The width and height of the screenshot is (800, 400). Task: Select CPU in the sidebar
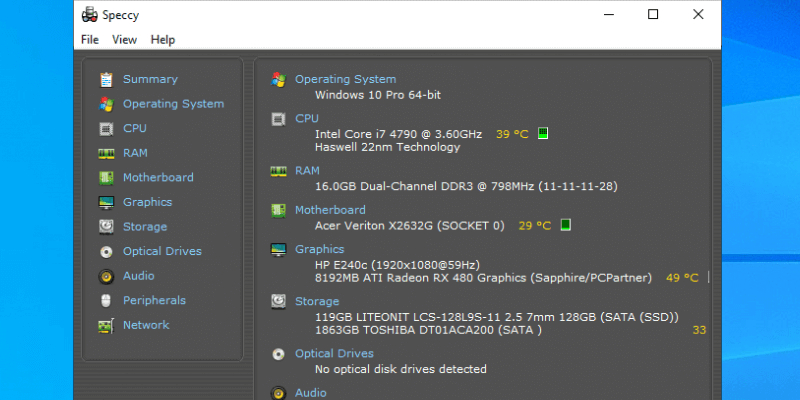point(135,129)
